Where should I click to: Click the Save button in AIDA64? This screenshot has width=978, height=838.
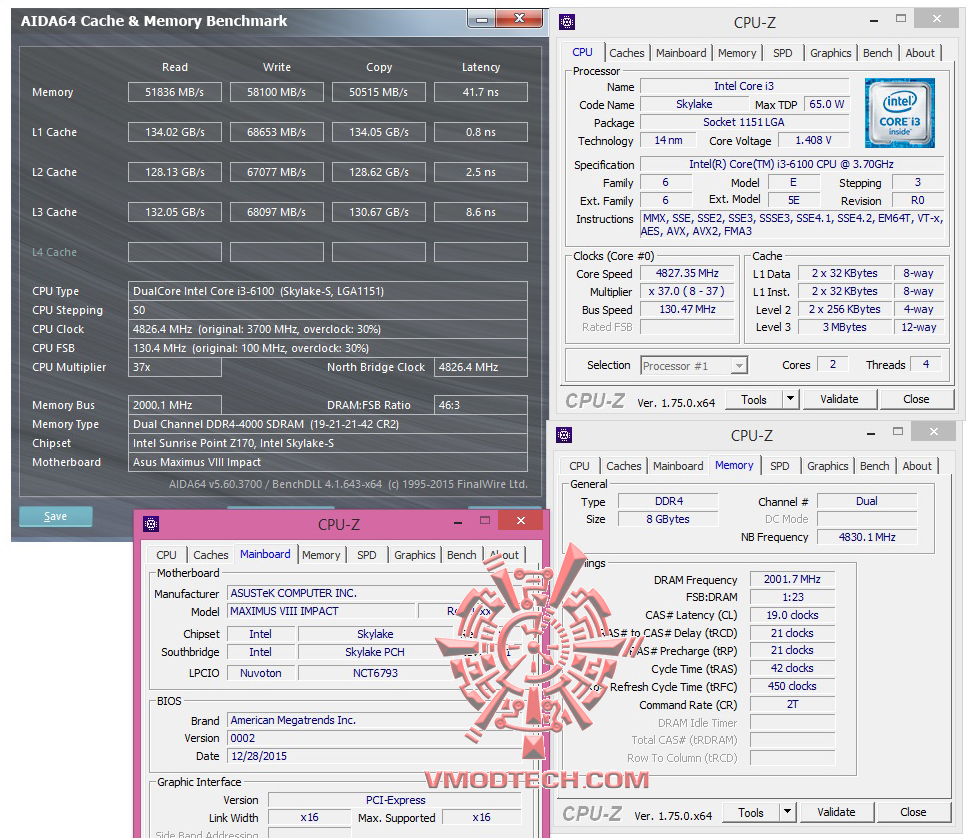tap(56, 516)
